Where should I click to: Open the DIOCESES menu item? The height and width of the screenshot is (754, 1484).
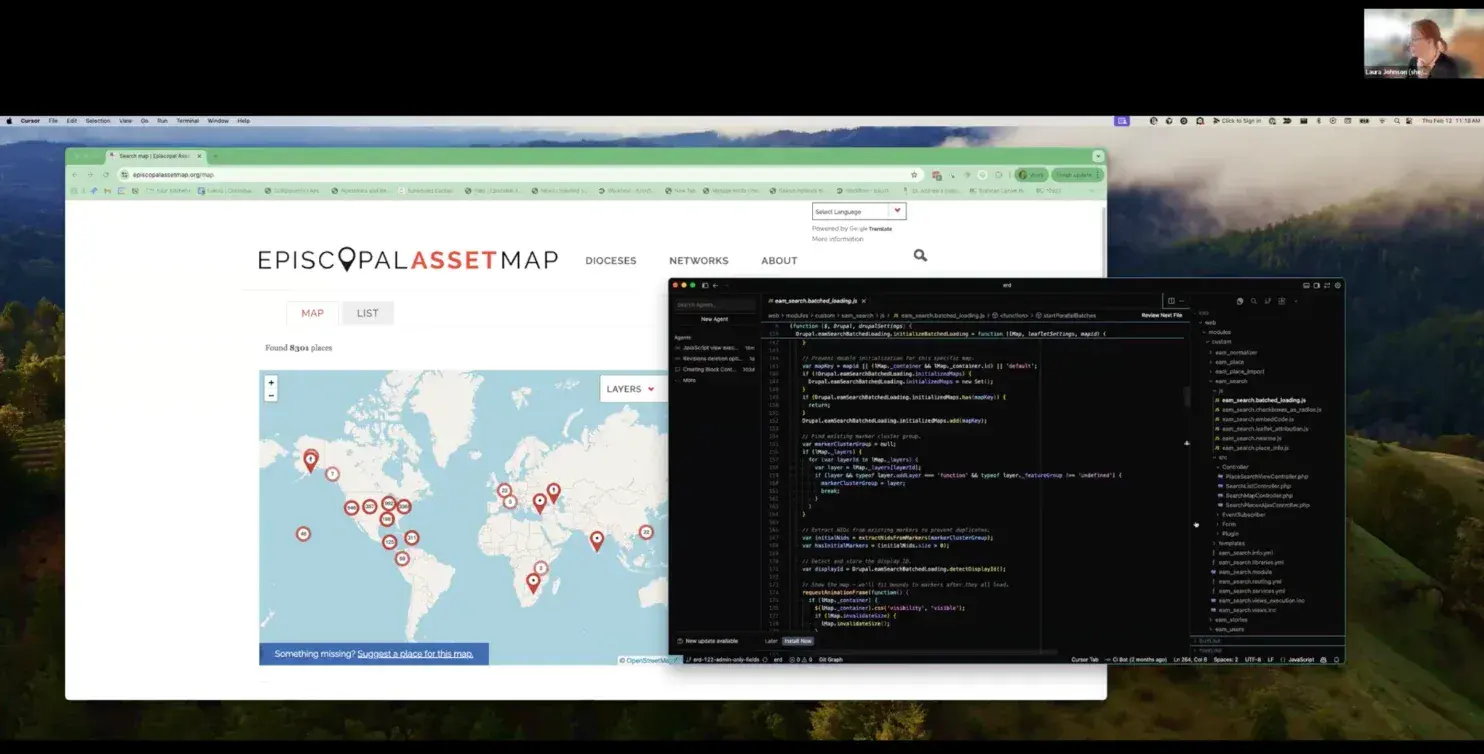[x=610, y=261]
